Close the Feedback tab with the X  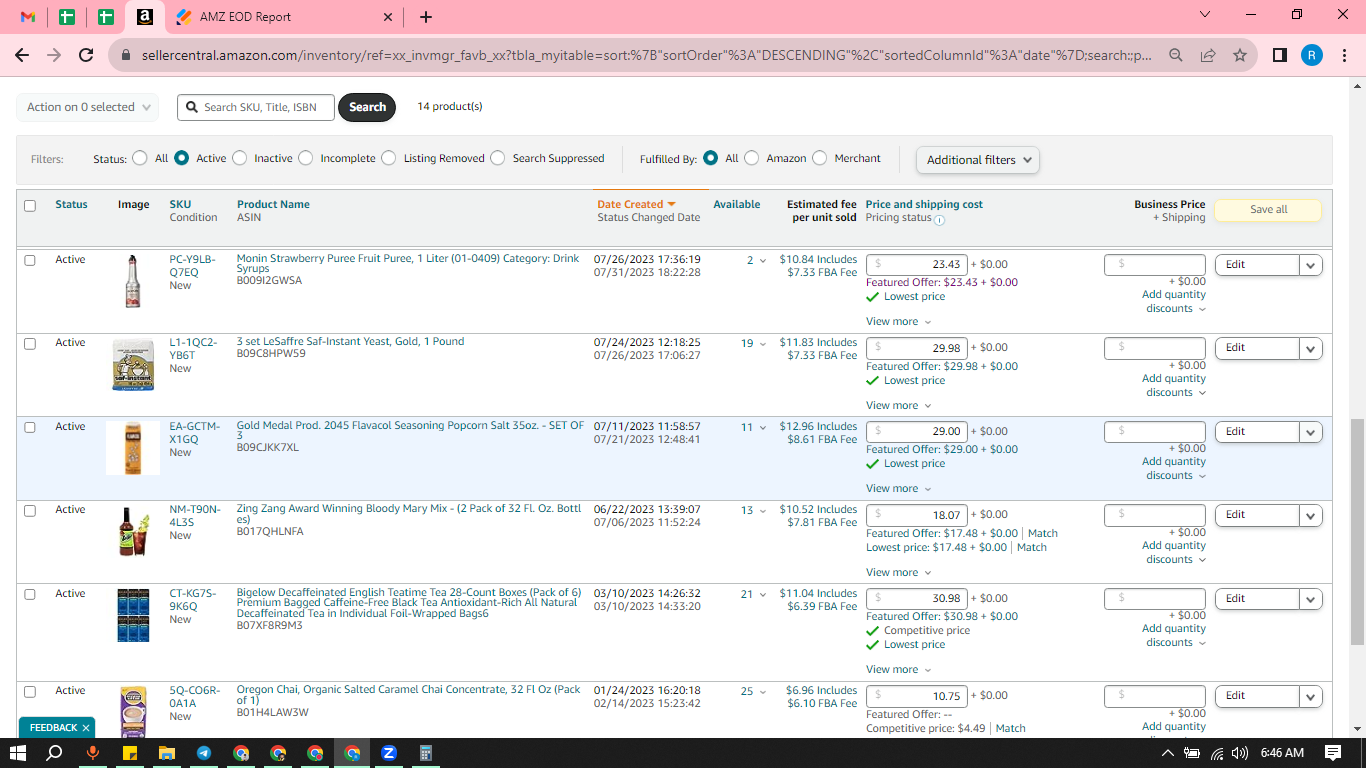pyautogui.click(x=86, y=728)
